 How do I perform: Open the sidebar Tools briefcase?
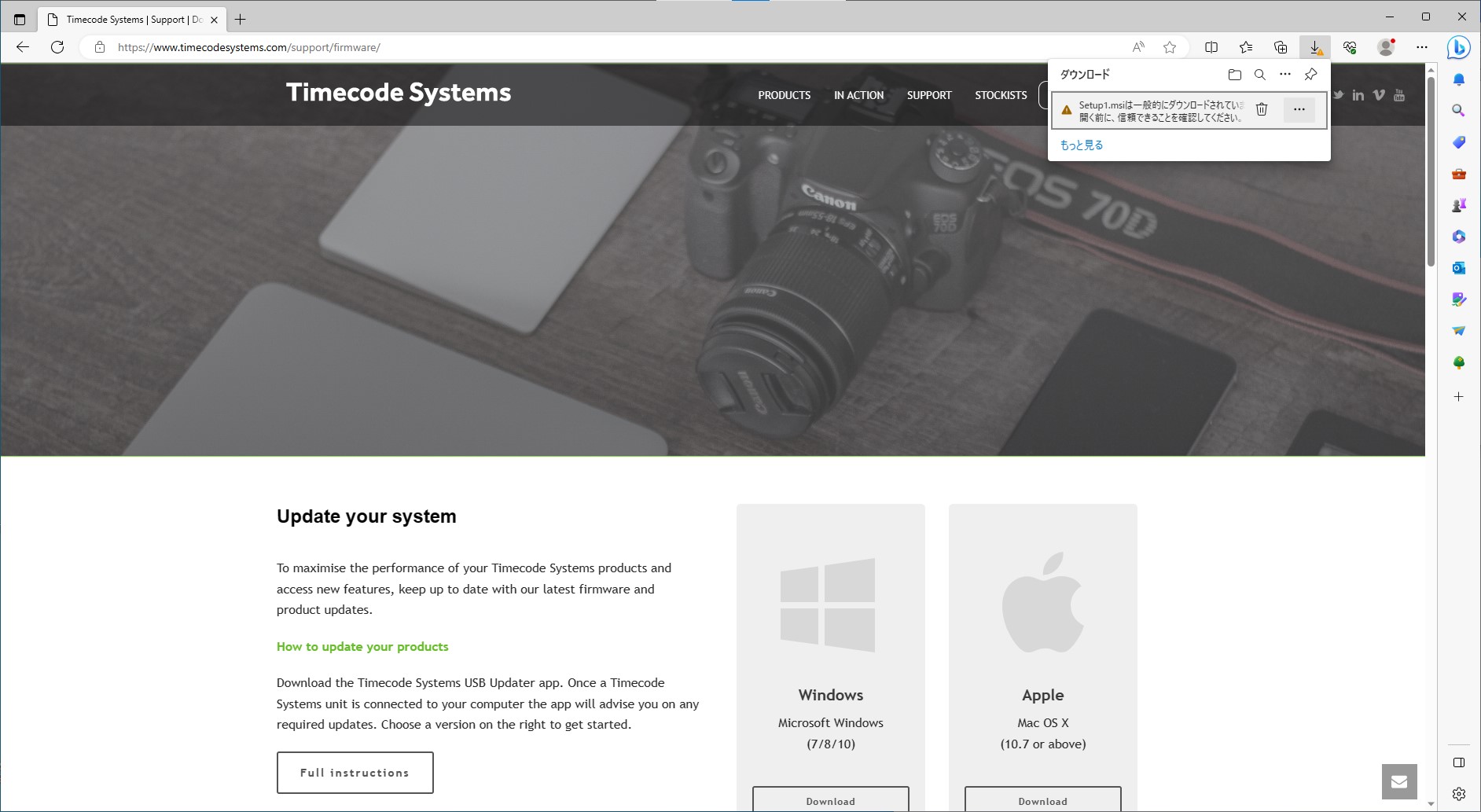pos(1459,174)
